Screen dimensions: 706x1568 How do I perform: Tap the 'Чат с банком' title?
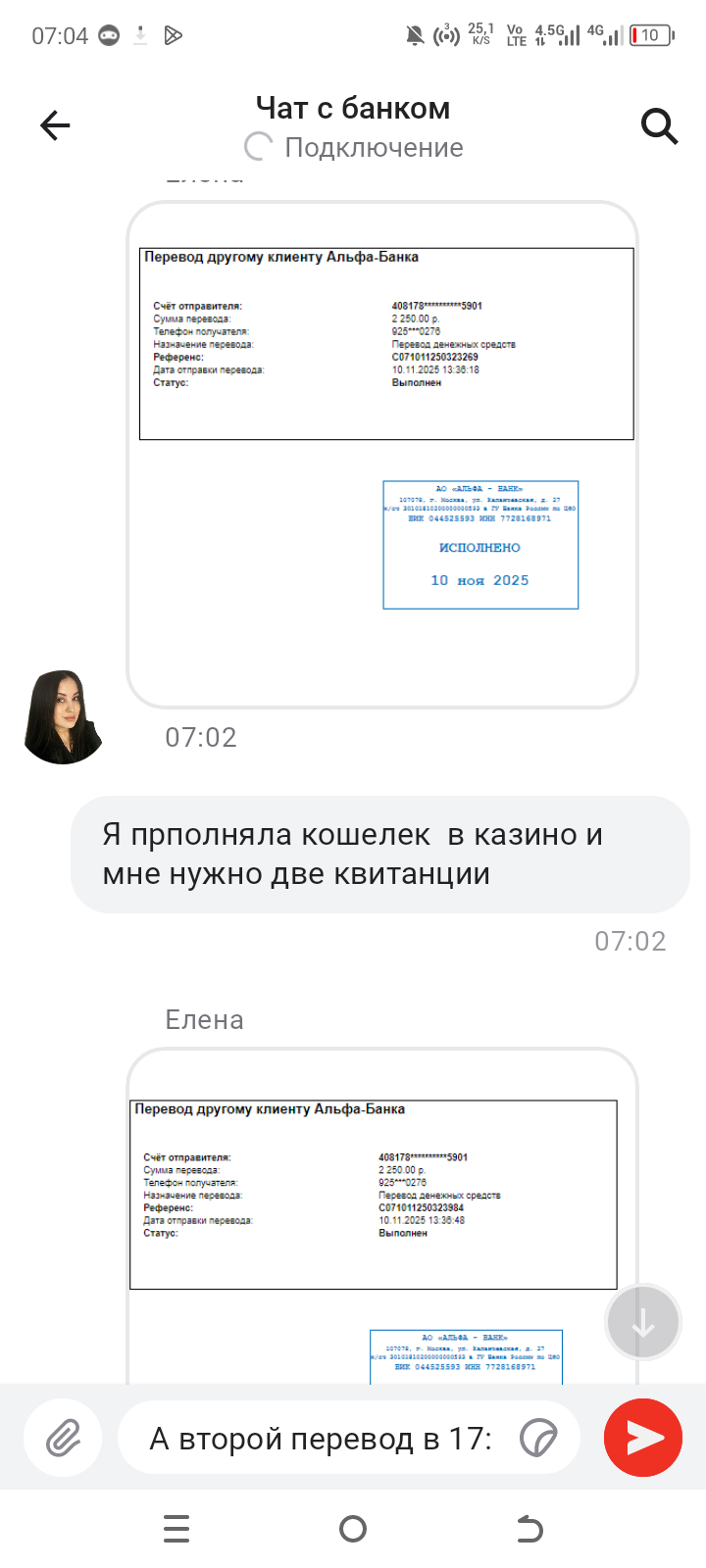click(353, 108)
